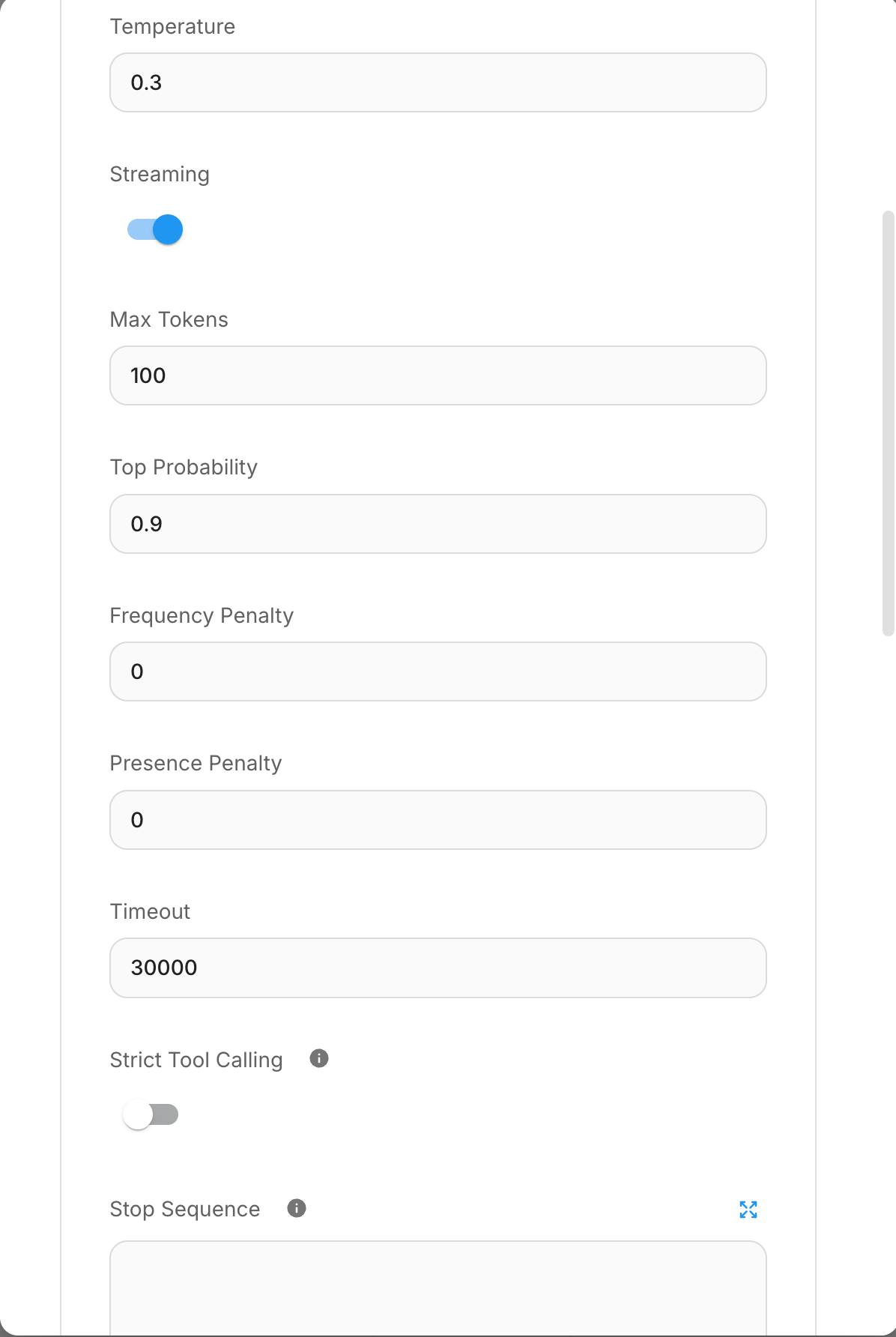Click the Stop Sequence label
This screenshot has height=1337, width=896.
click(x=185, y=1210)
